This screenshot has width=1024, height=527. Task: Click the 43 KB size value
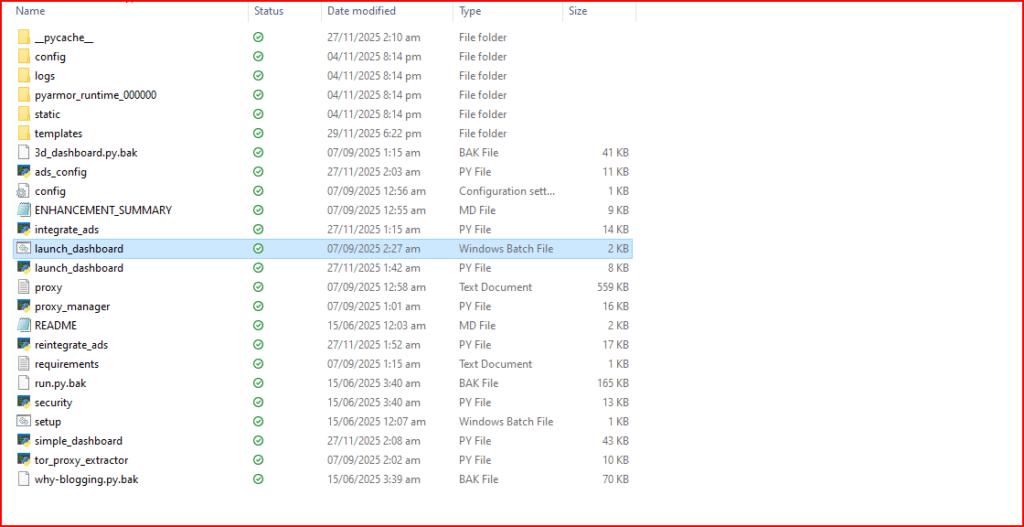tap(615, 441)
